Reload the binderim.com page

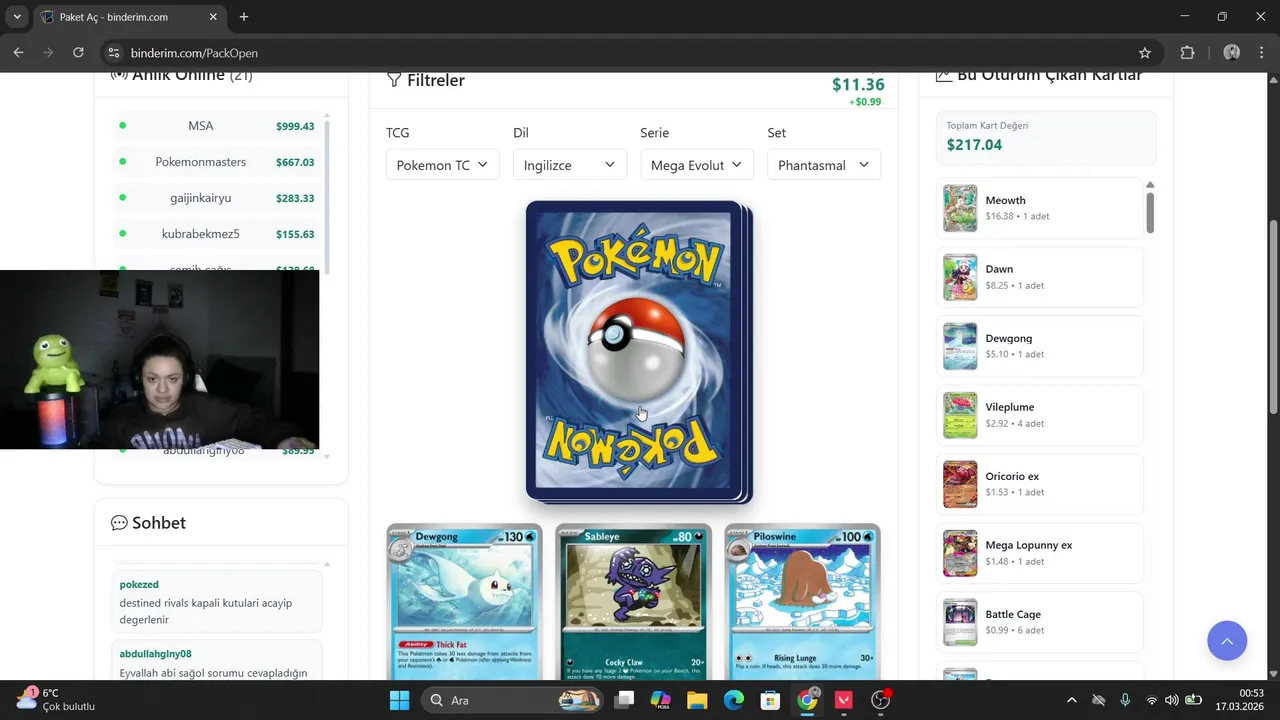coord(78,53)
